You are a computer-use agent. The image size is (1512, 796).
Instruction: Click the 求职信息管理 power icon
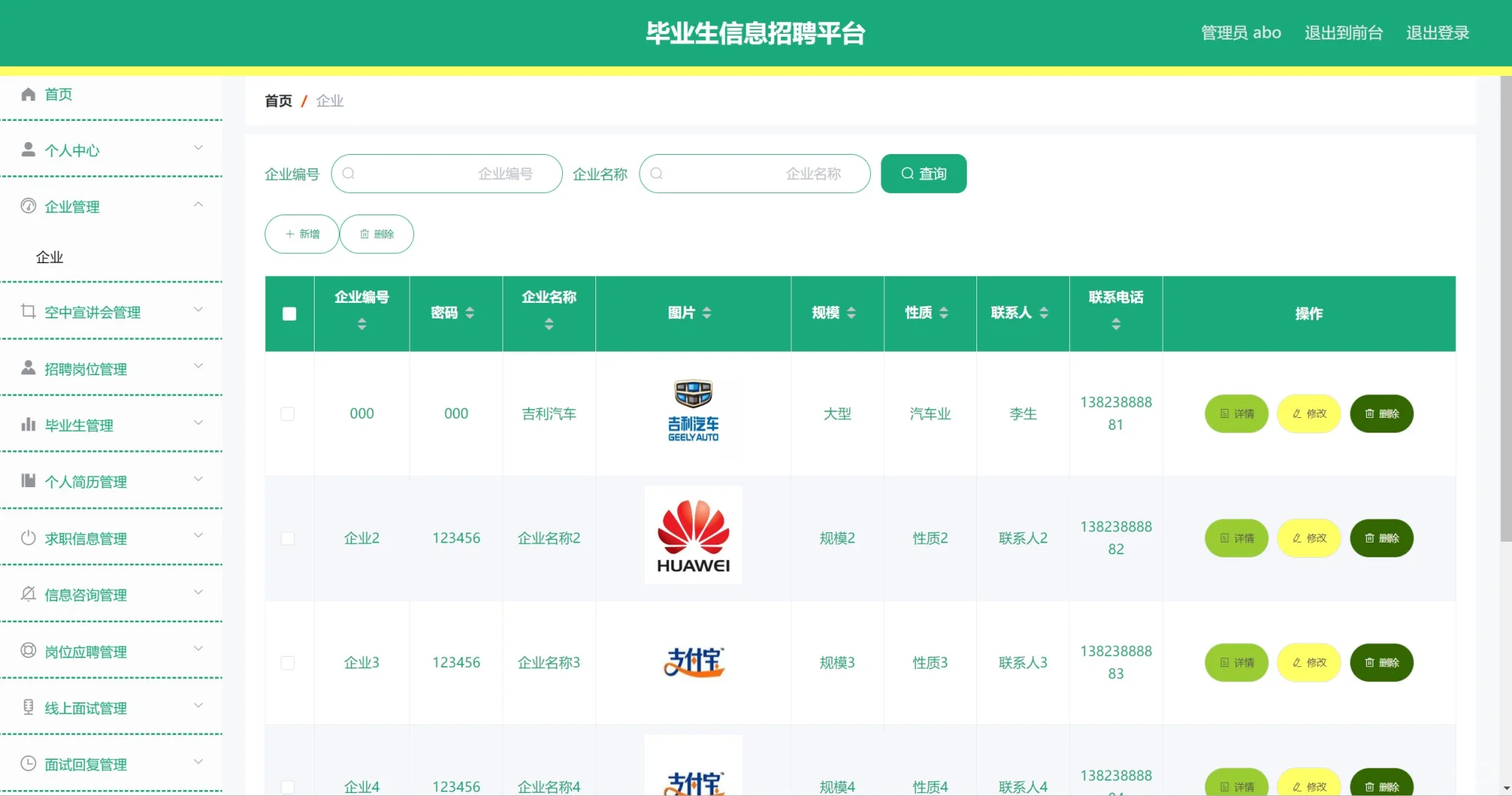pos(27,538)
